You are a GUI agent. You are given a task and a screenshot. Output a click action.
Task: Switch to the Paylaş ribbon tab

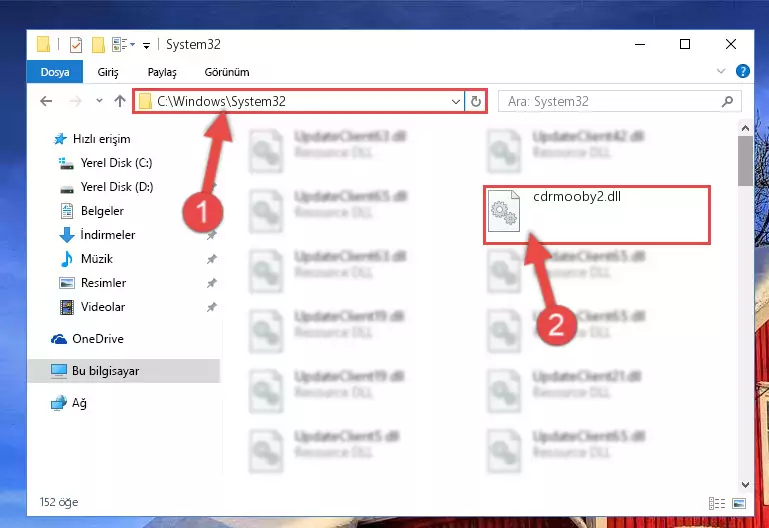[162, 72]
